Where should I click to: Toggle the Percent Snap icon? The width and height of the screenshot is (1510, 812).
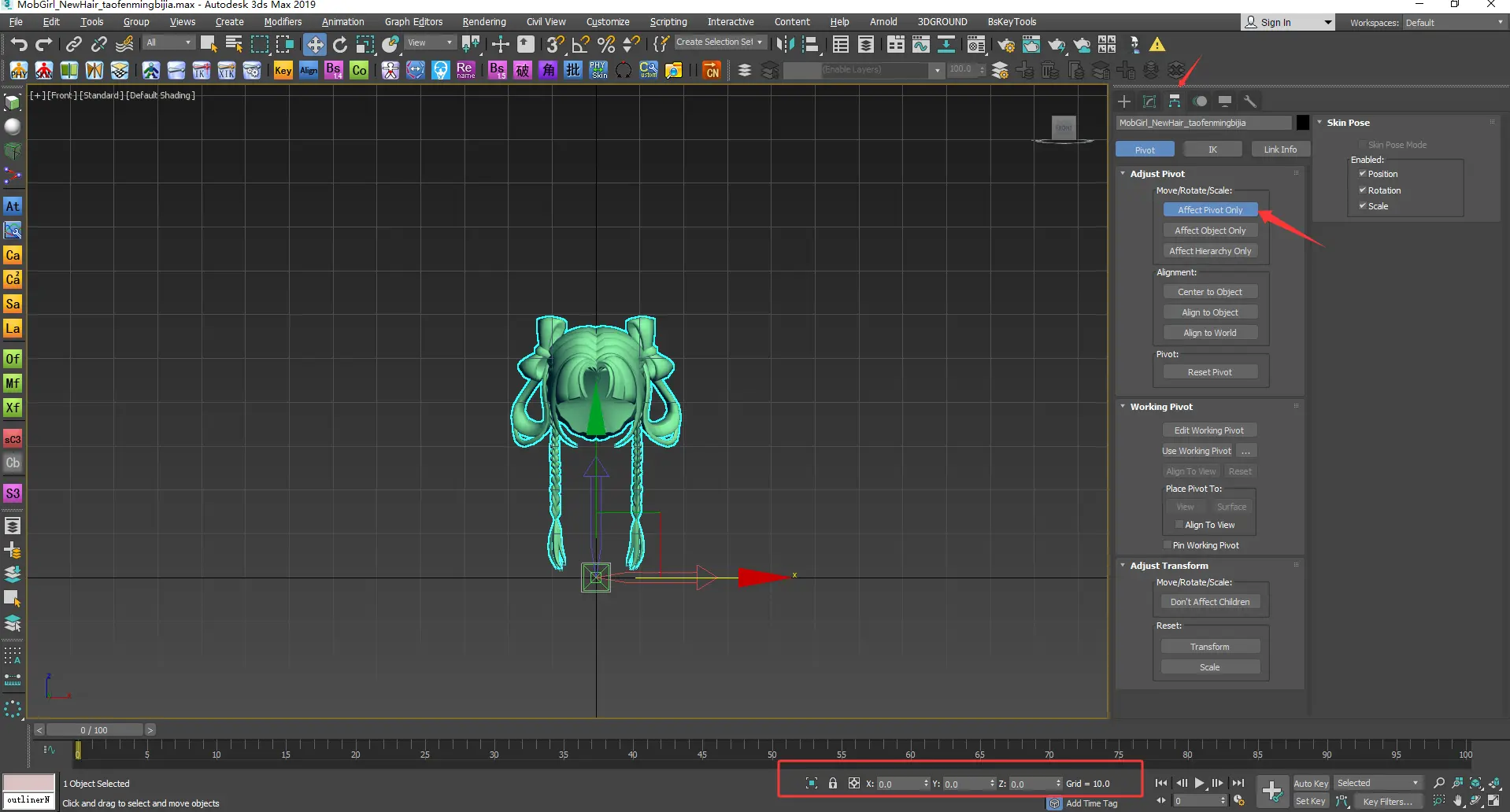coord(606,44)
